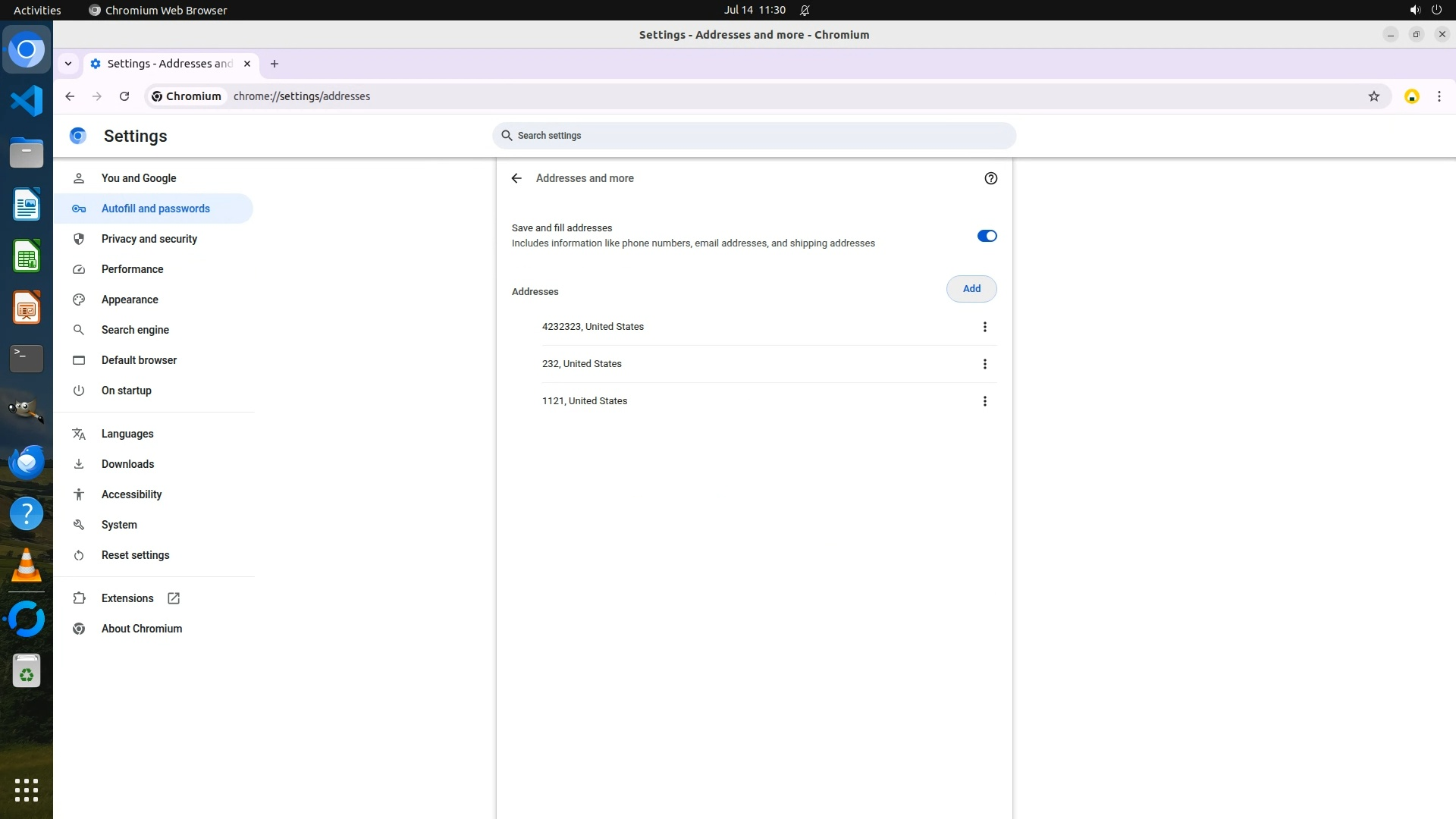Open more actions for 1121 address
This screenshot has height=819, width=1456.
(x=984, y=401)
